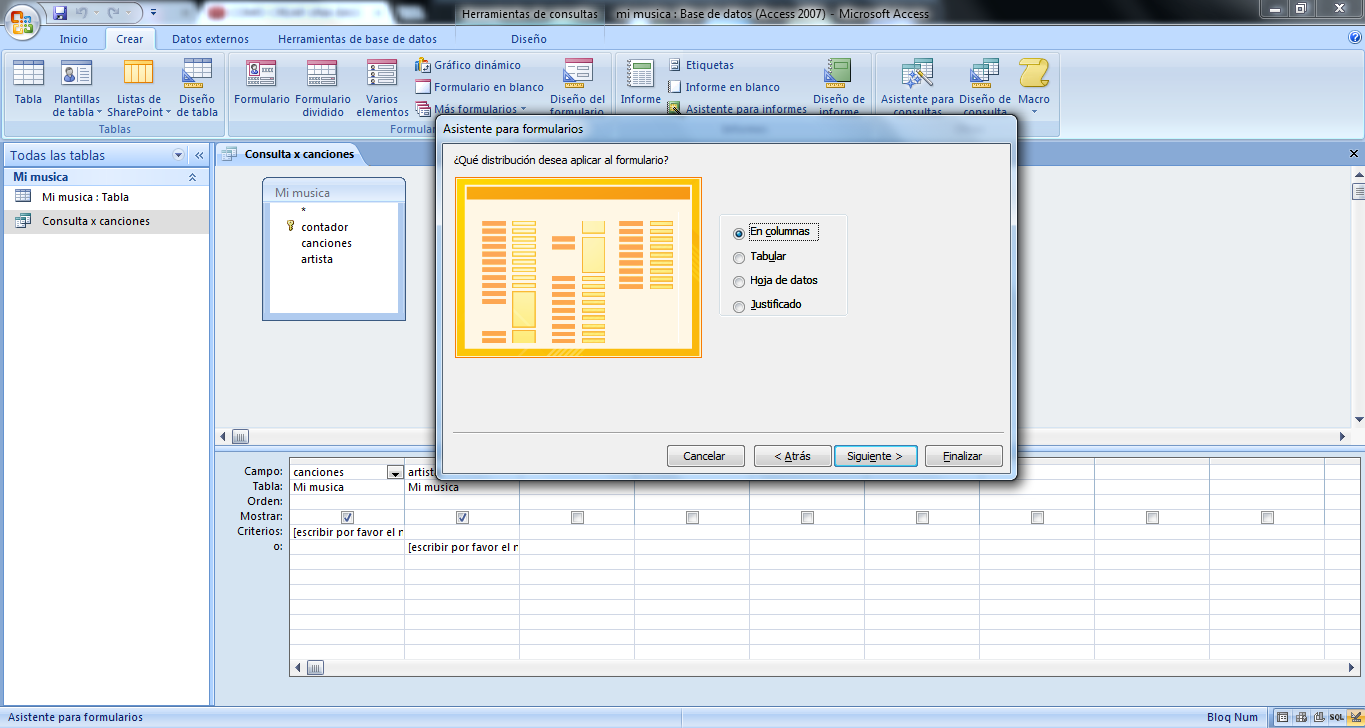The height and width of the screenshot is (728, 1365).
Task: Open Diseño de tabla
Action: point(197,88)
